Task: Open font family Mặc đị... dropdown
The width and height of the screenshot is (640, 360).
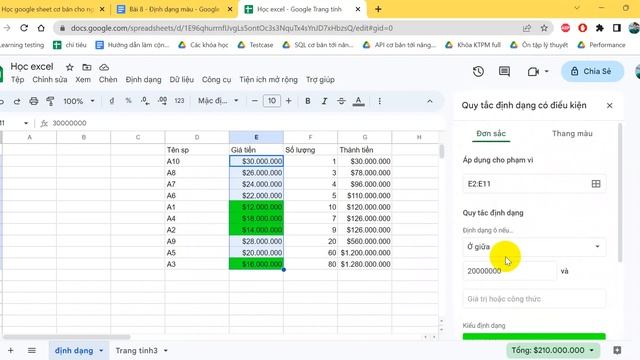Action: [x=218, y=101]
